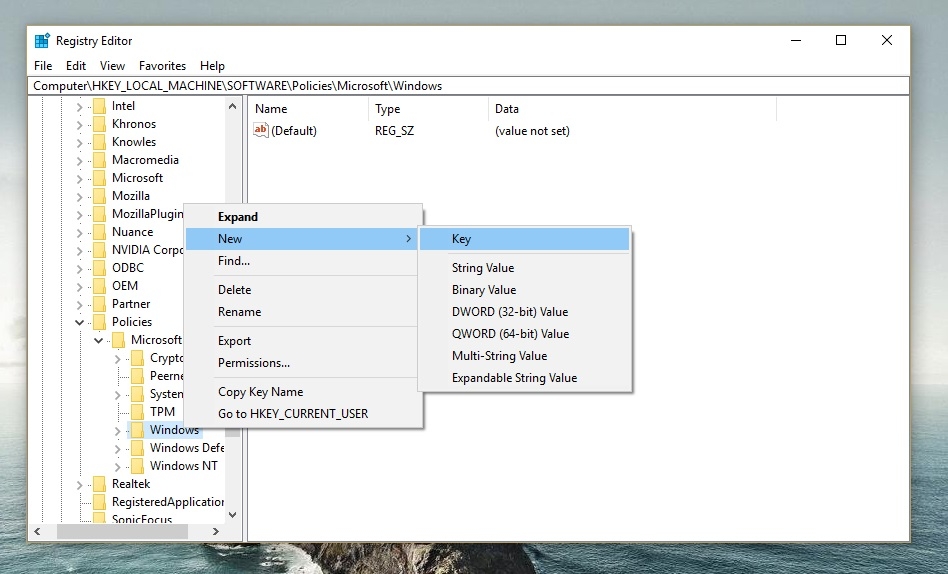Click the horizontal scroll left arrow
This screenshot has width=948, height=574.
point(37,531)
